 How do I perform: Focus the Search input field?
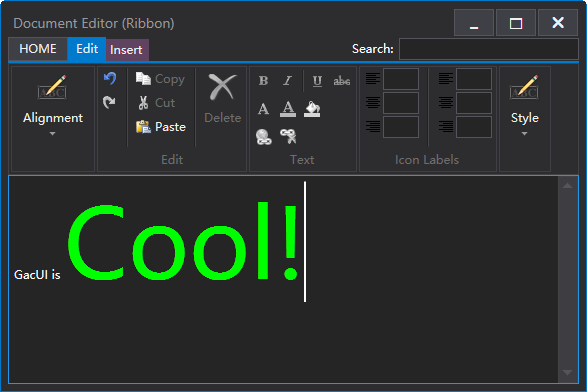pyautogui.click(x=489, y=49)
